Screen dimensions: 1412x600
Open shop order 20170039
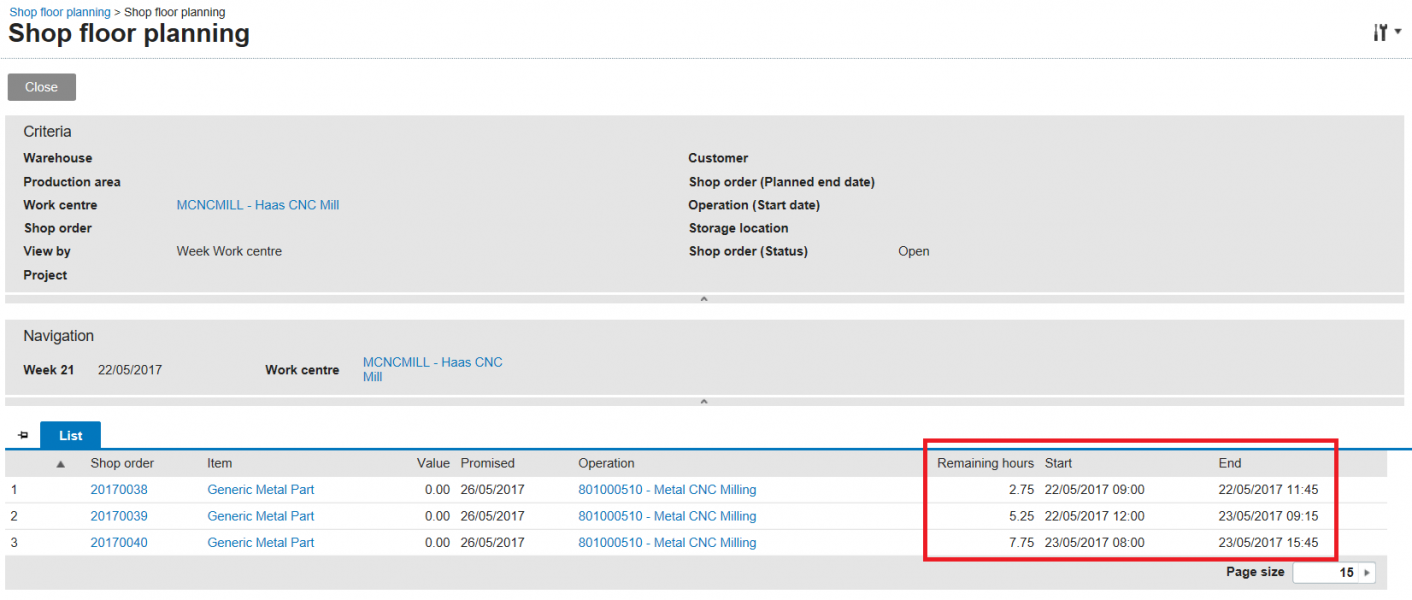tap(118, 516)
